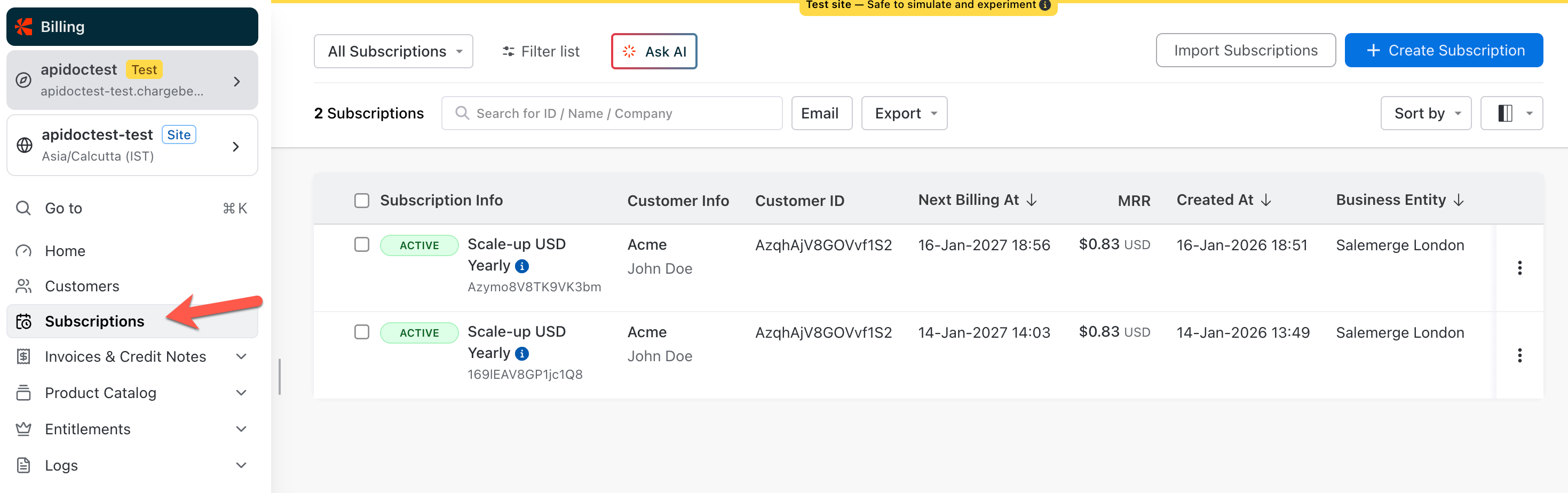1568x493 pixels.
Task: Toggle the select-all subscriptions checkbox
Action: click(x=361, y=200)
